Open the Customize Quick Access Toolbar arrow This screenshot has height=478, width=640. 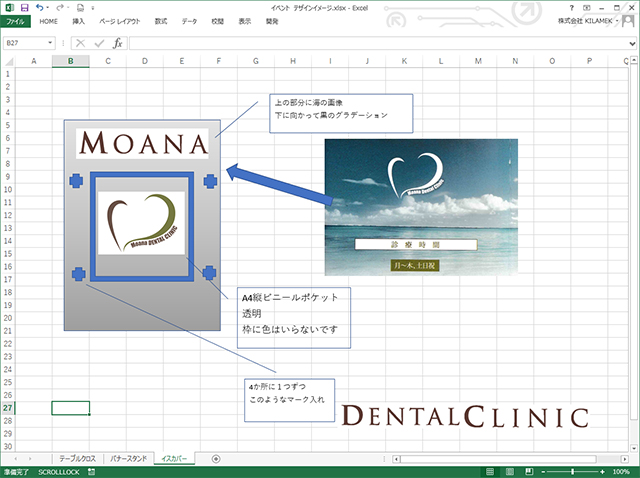pos(93,8)
